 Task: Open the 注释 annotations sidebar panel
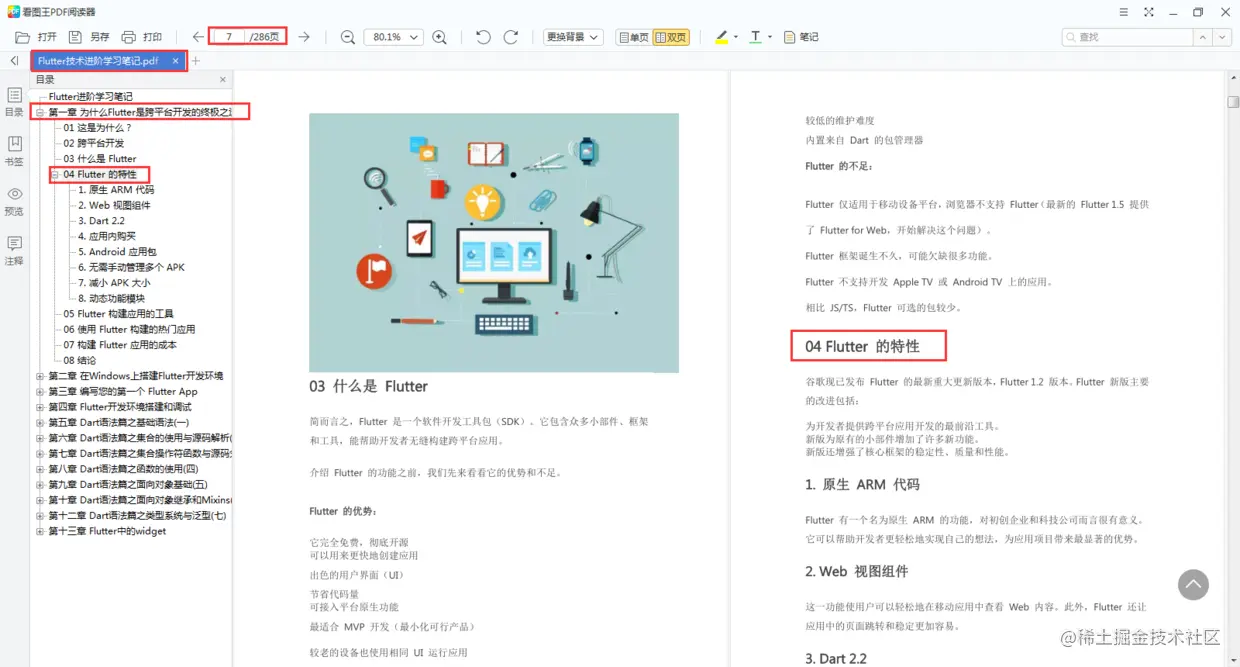pyautogui.click(x=14, y=251)
